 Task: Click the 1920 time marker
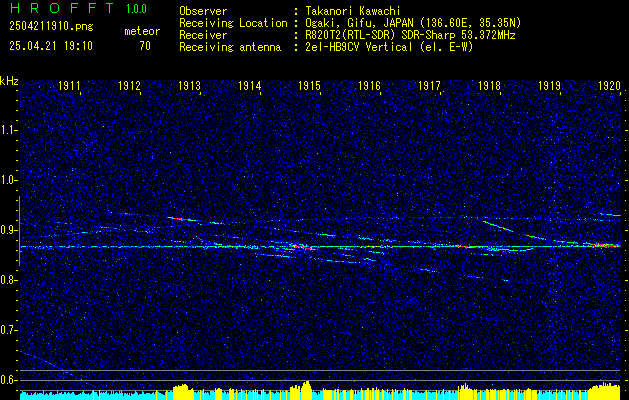[609, 86]
